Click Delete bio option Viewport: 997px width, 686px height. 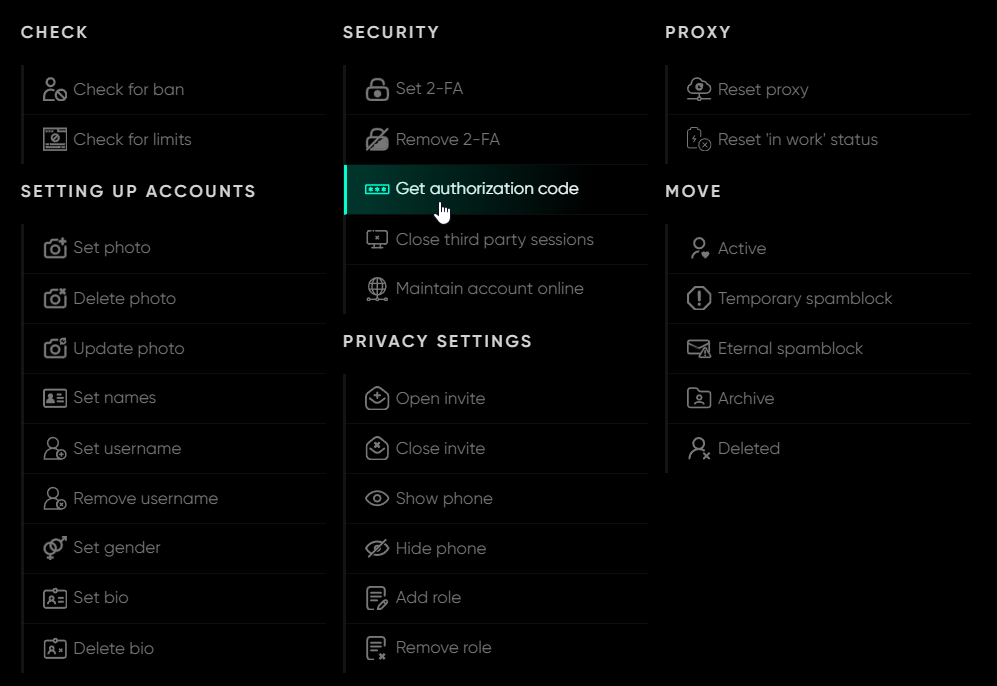113,648
